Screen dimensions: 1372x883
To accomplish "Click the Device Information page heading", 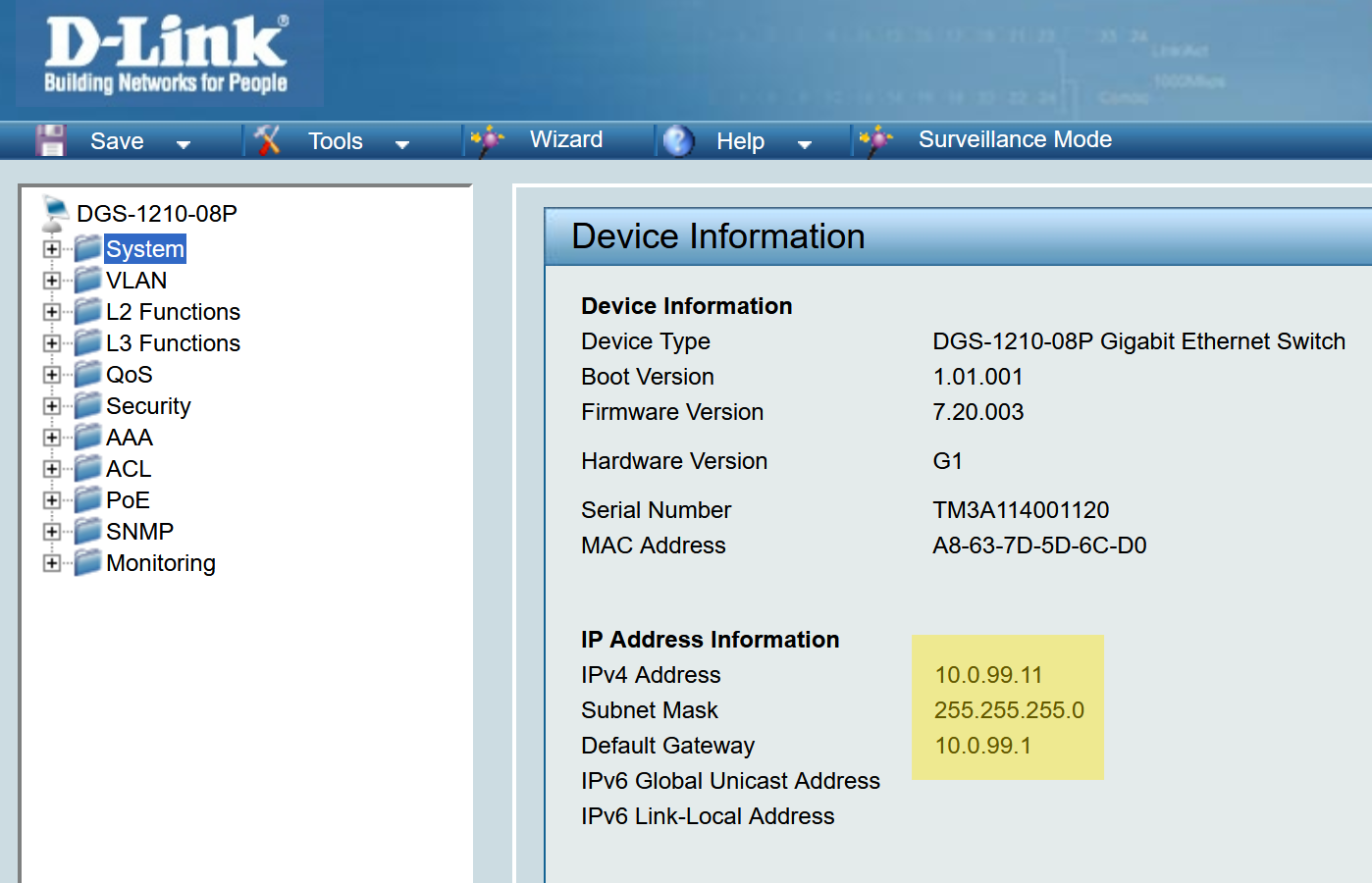I will click(718, 236).
